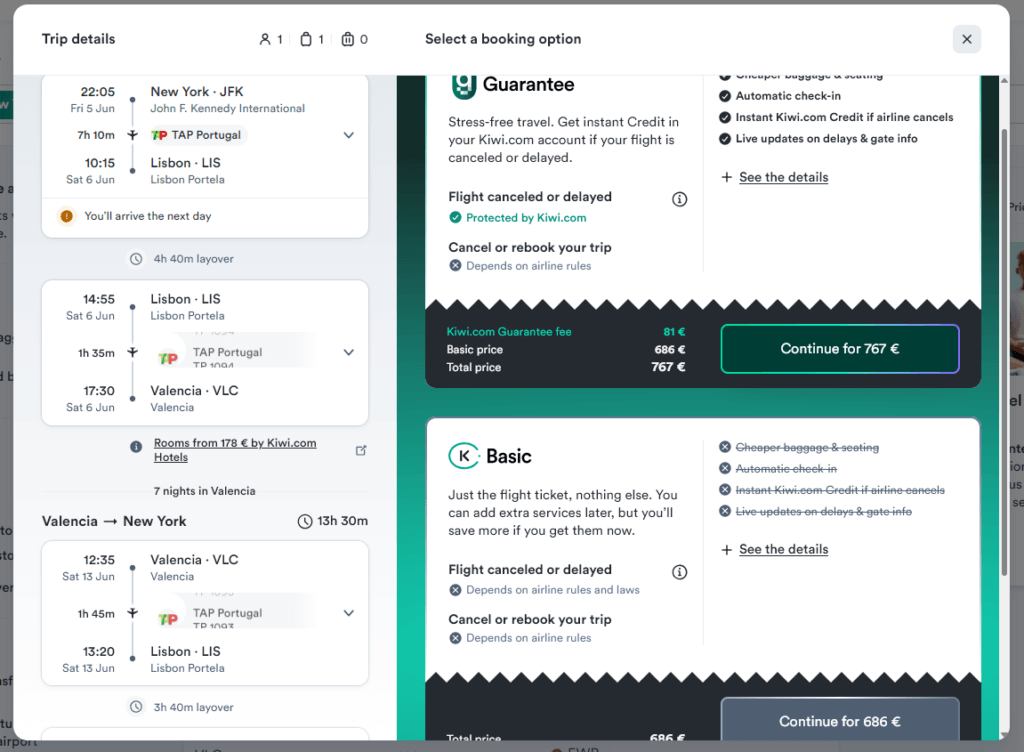Click the Kiwi.com Basic logo icon
The image size is (1024, 752).
464,456
